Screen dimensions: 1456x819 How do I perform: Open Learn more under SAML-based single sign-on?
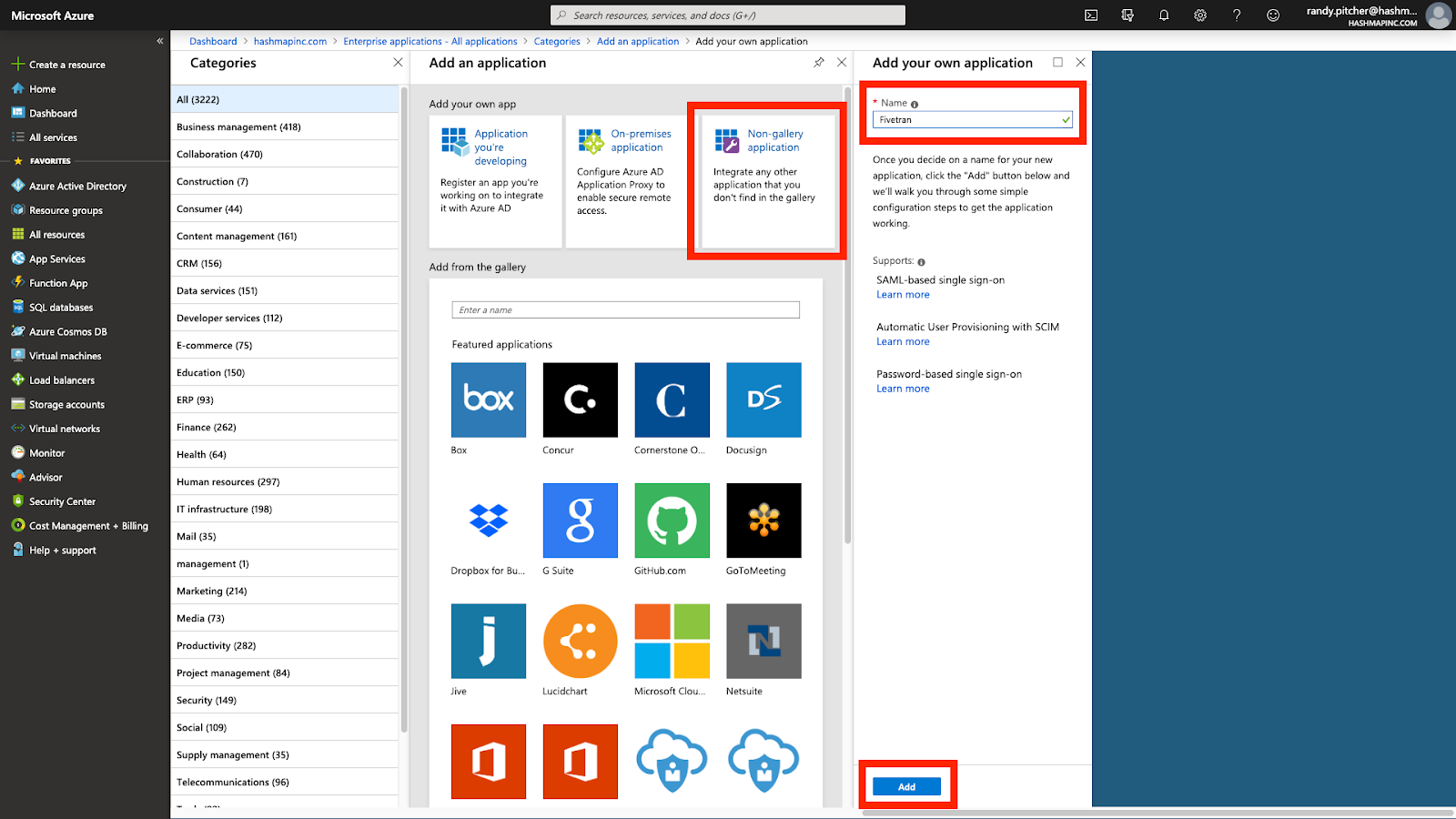(903, 295)
